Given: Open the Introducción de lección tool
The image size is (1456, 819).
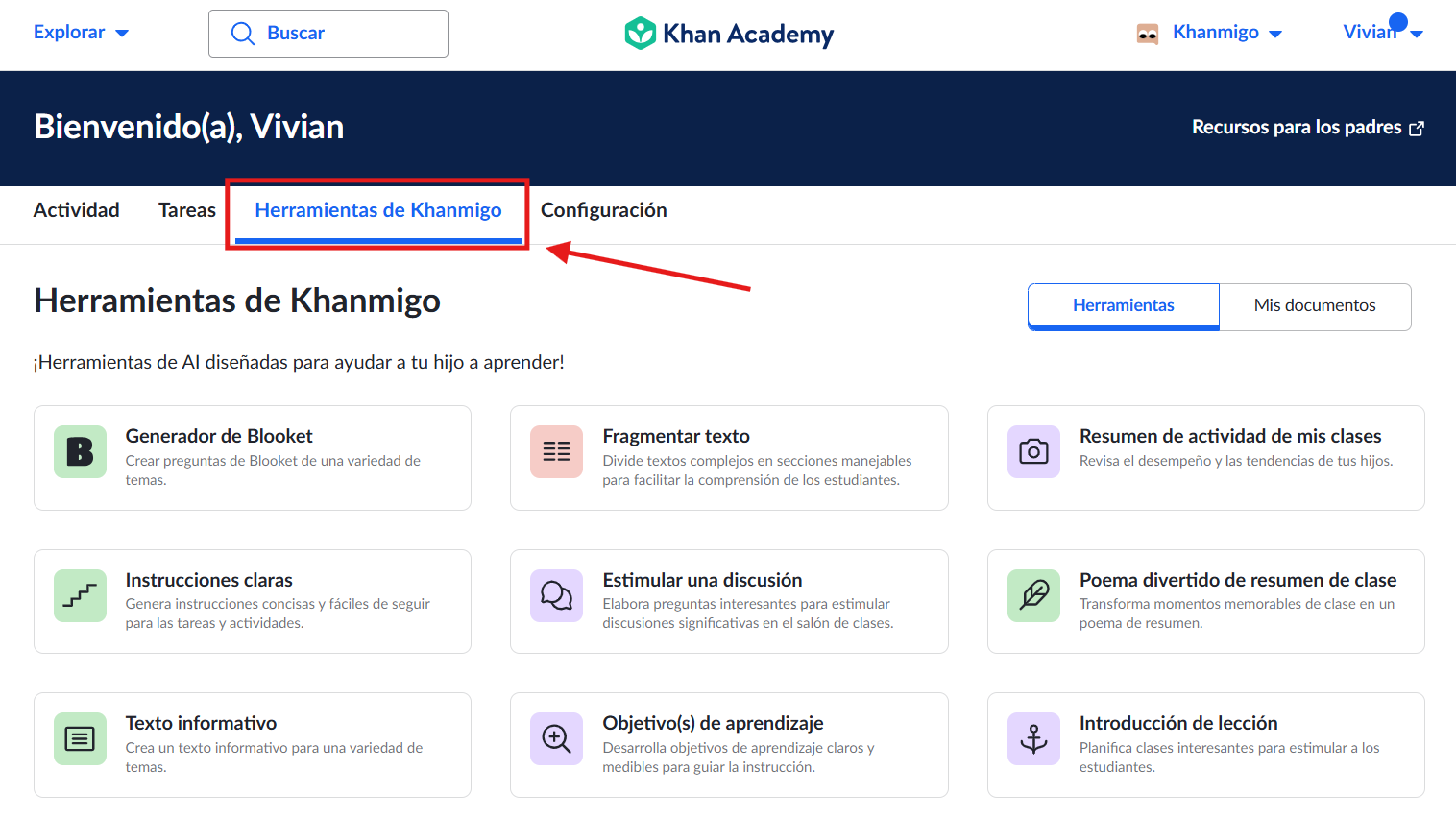Looking at the screenshot, I should 1206,745.
